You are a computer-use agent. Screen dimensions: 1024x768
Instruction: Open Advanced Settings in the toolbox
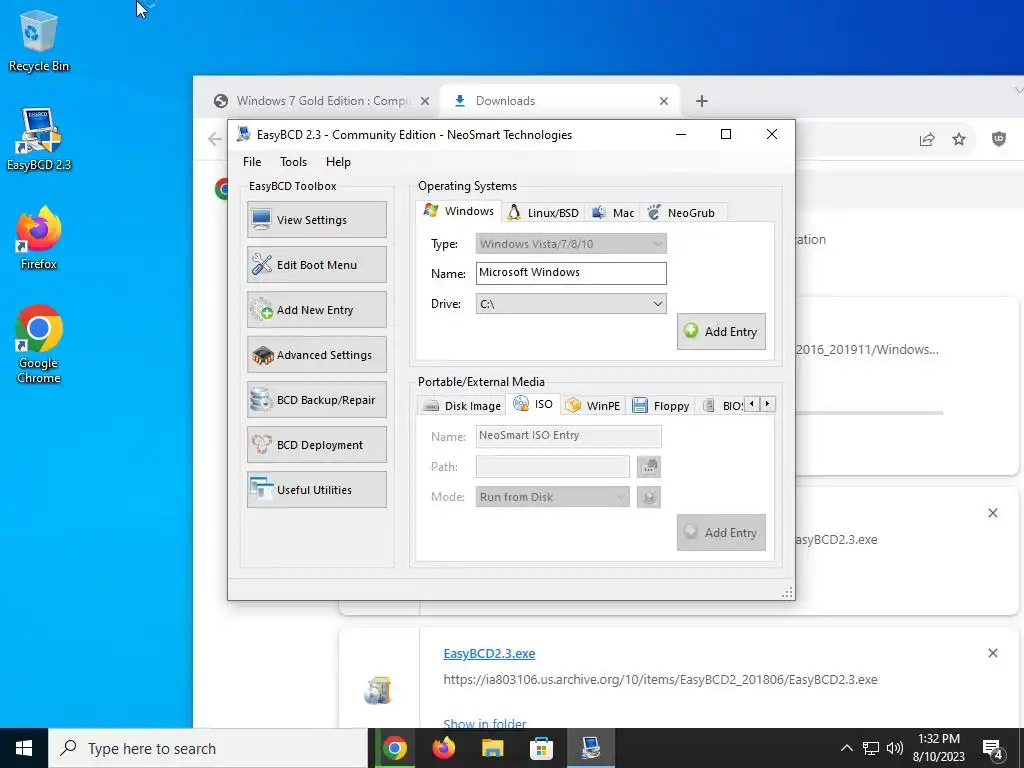tap(317, 355)
